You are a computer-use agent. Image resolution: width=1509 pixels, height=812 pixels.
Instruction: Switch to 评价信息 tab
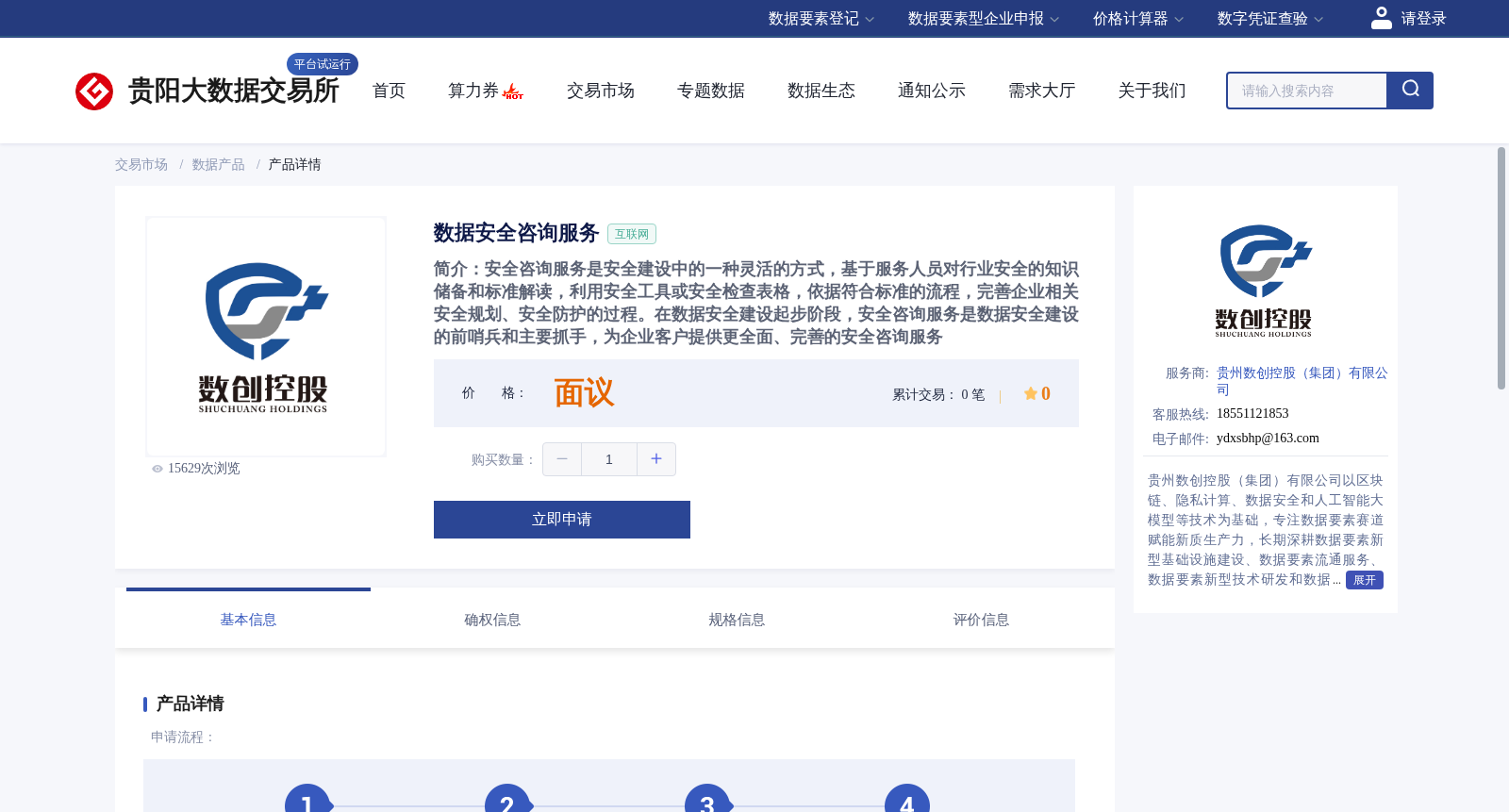981,620
